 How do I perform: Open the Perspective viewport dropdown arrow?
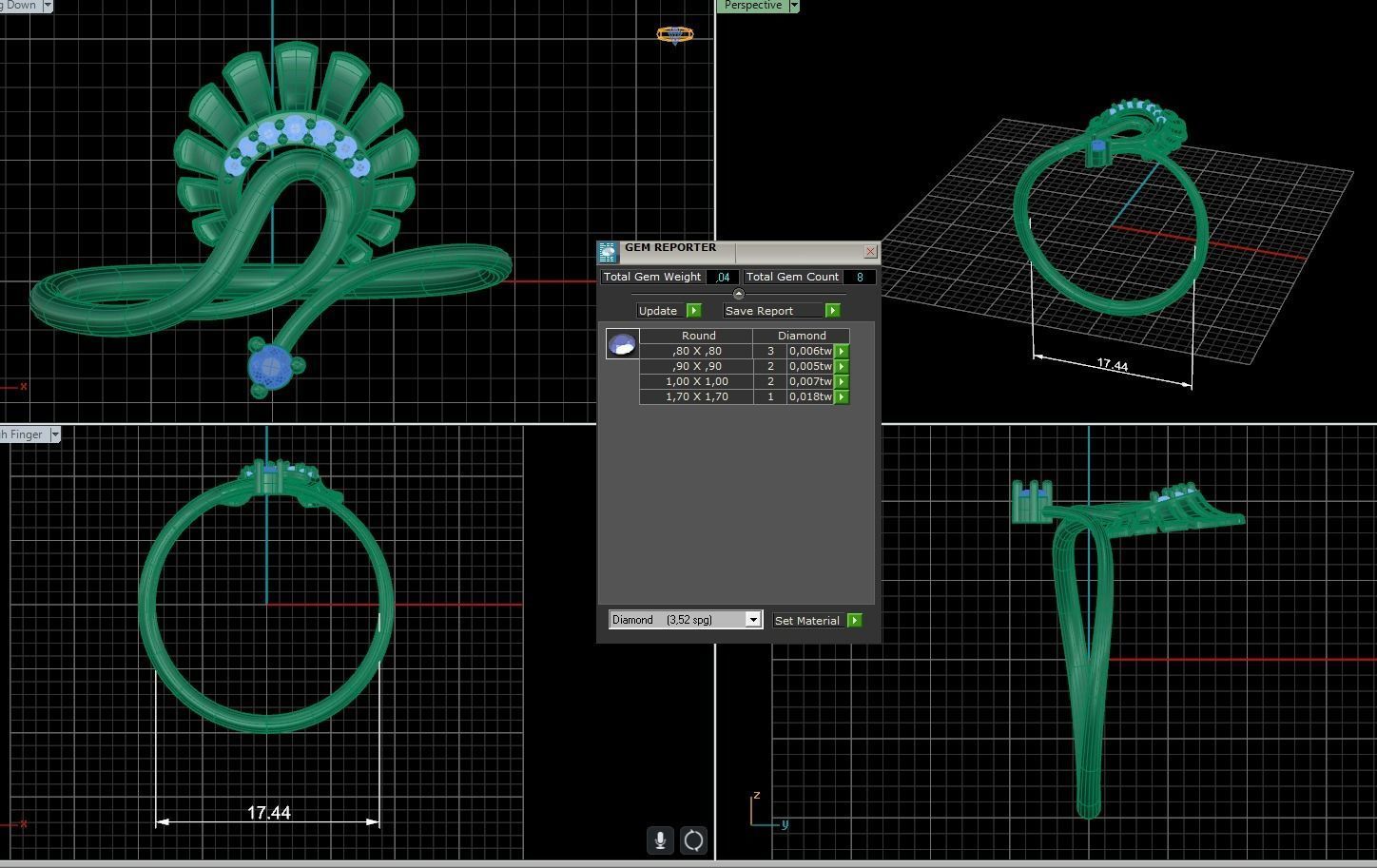pos(794,6)
